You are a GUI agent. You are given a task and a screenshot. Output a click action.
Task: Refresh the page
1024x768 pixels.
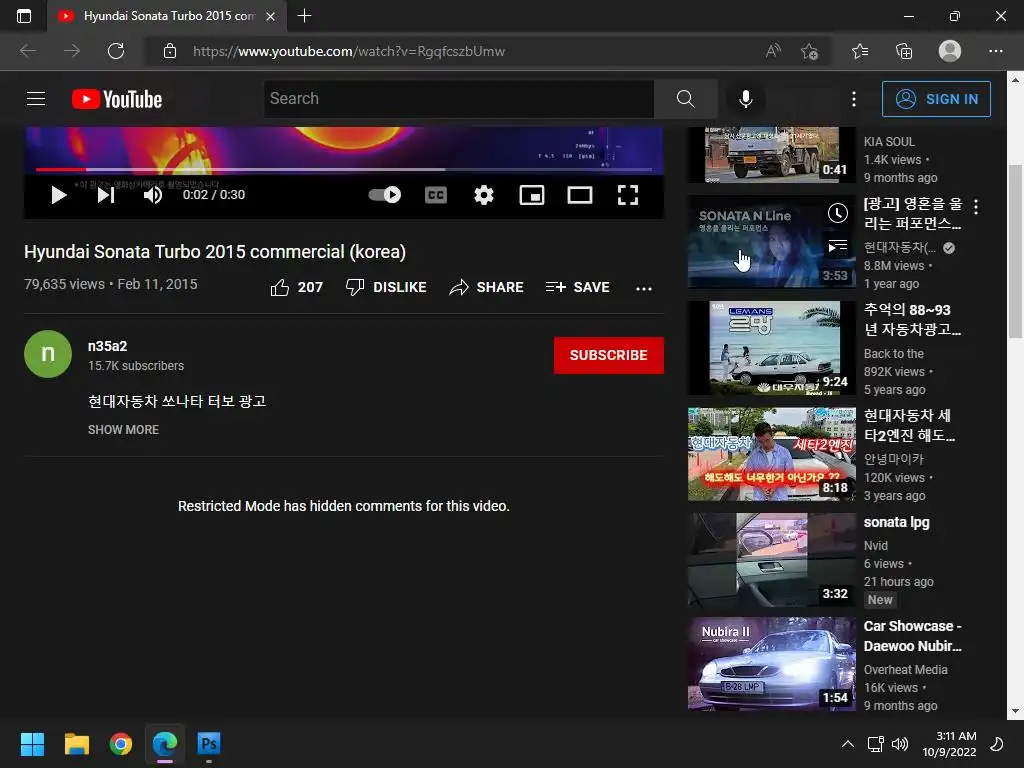coord(116,51)
